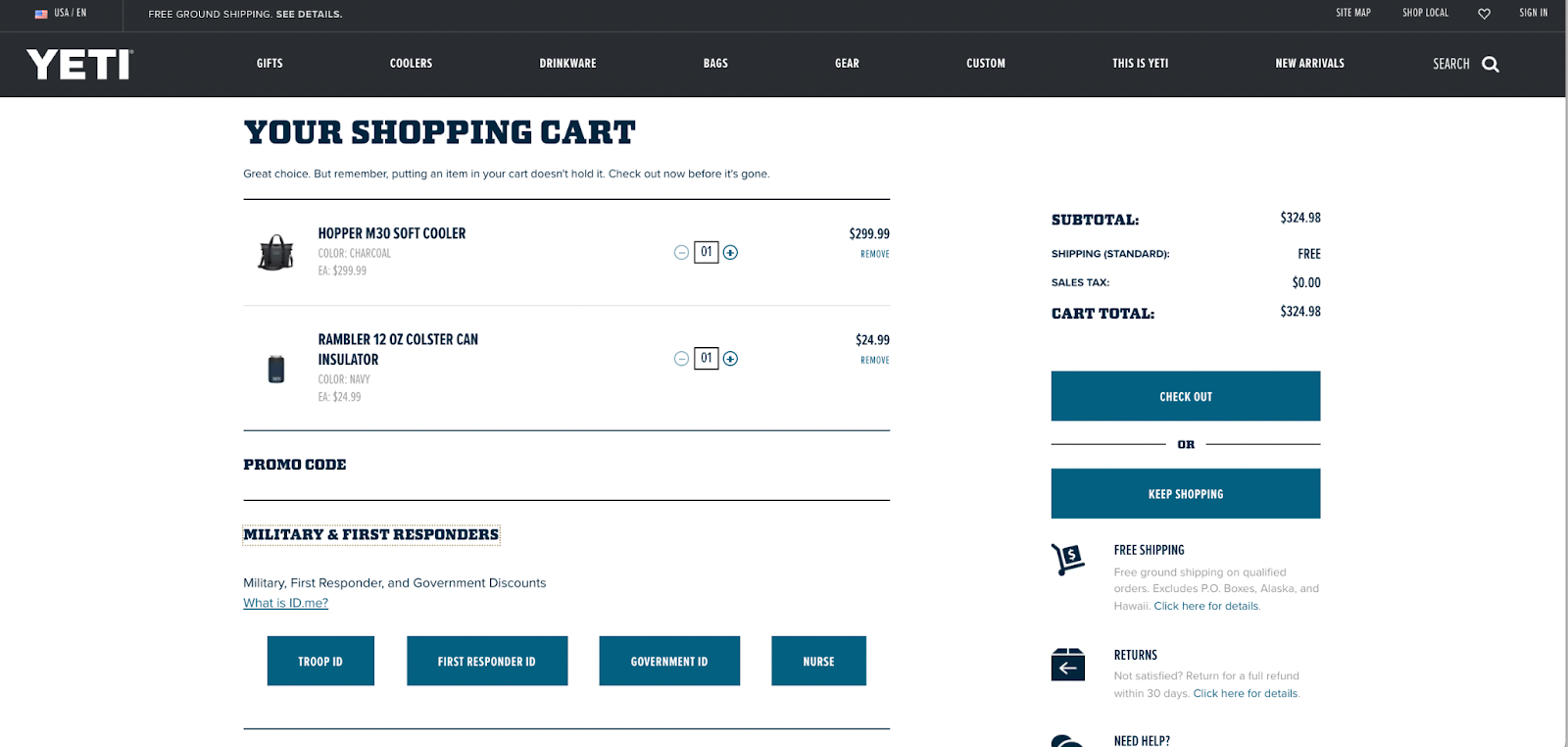
Task: Collapse Military & First Responders section
Action: pos(371,534)
